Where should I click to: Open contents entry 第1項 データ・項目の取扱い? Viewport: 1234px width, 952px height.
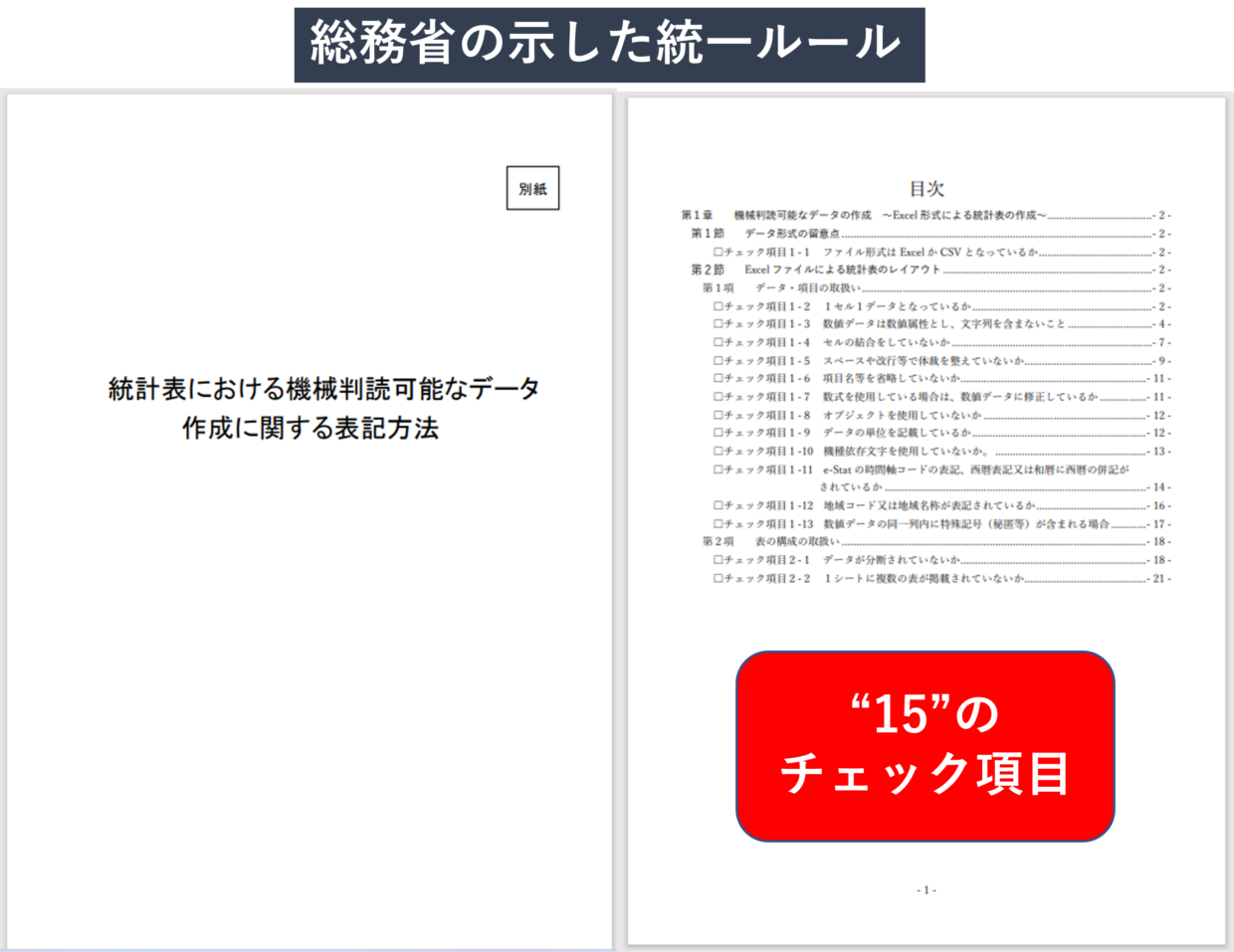[781, 288]
